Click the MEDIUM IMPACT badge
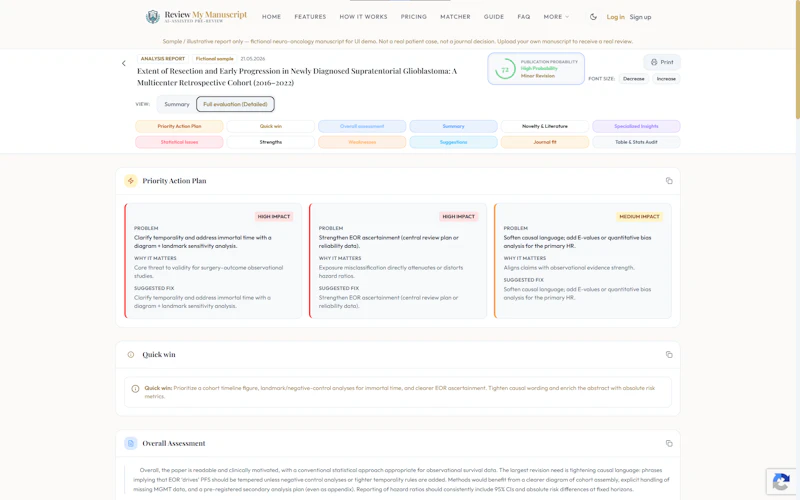 pyautogui.click(x=639, y=216)
